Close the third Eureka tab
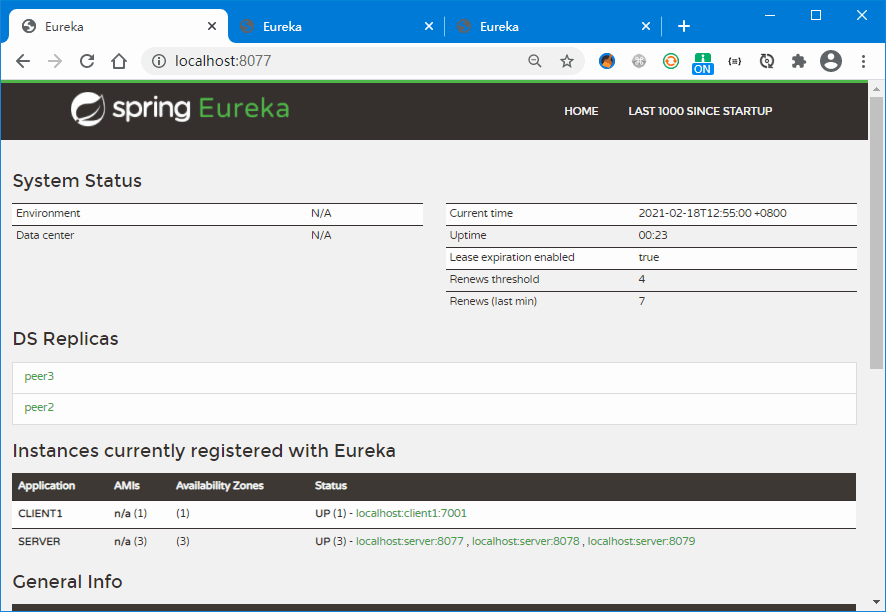This screenshot has height=612, width=886. [646, 26]
